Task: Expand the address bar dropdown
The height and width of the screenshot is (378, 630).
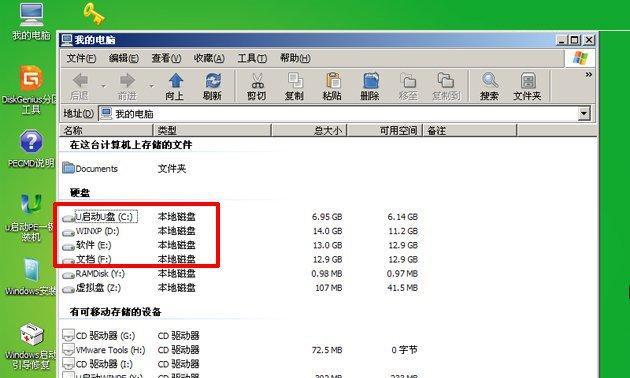Action: click(584, 114)
